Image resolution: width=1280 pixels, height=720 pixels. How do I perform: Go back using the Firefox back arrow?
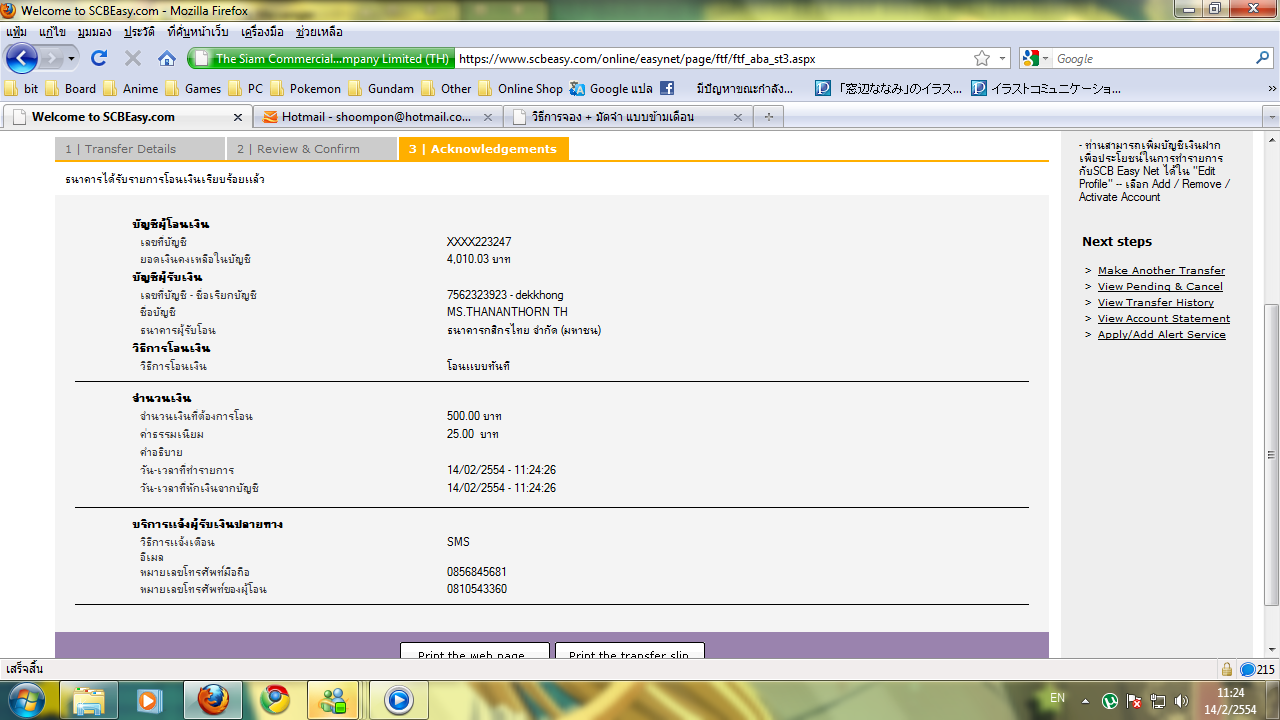[22, 58]
